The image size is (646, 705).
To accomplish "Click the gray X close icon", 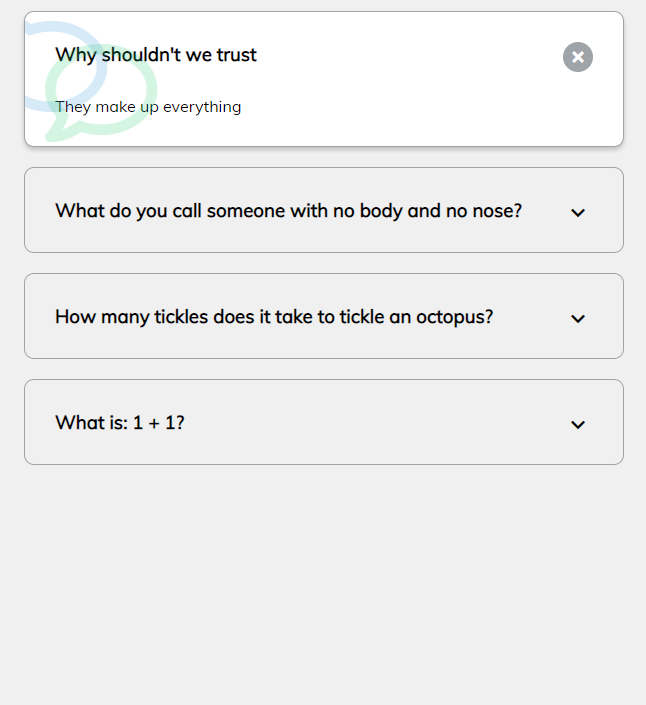I will [x=578, y=57].
